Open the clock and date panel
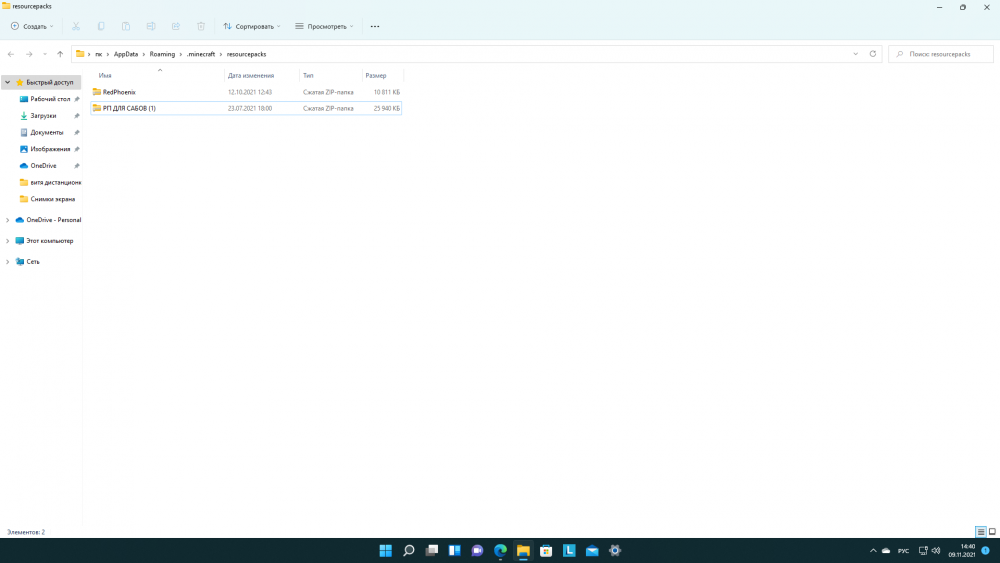The image size is (1000, 563). click(962, 550)
